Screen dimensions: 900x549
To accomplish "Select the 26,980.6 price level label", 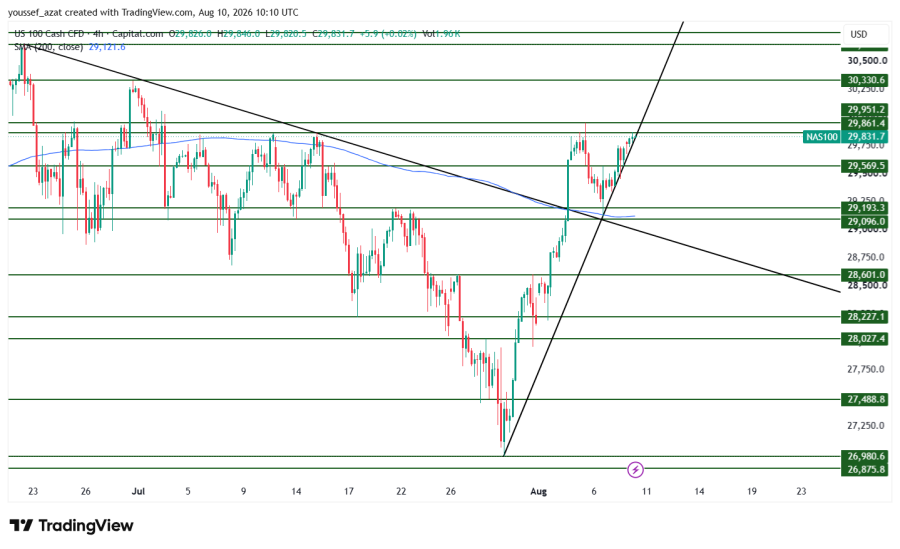I will pyautogui.click(x=865, y=457).
